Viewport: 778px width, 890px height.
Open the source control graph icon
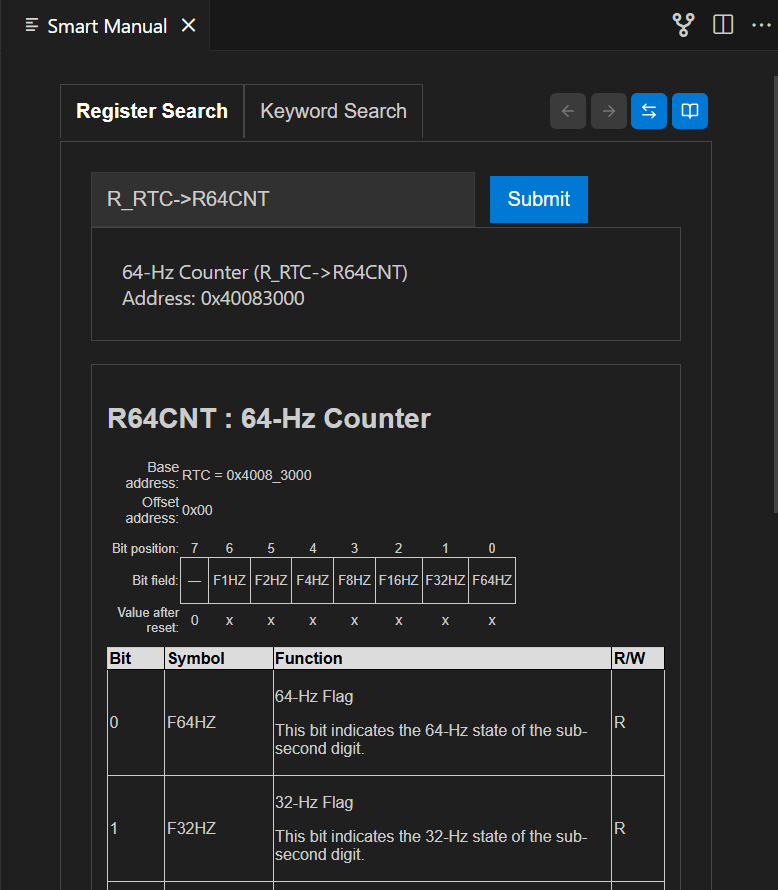[683, 24]
